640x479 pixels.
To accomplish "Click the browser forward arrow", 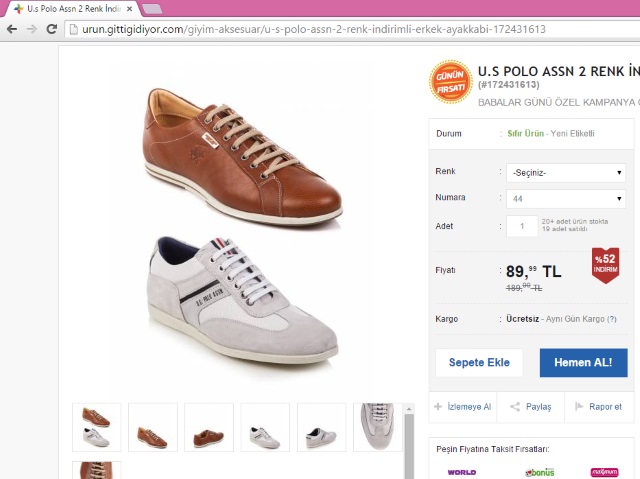I will [x=31, y=29].
